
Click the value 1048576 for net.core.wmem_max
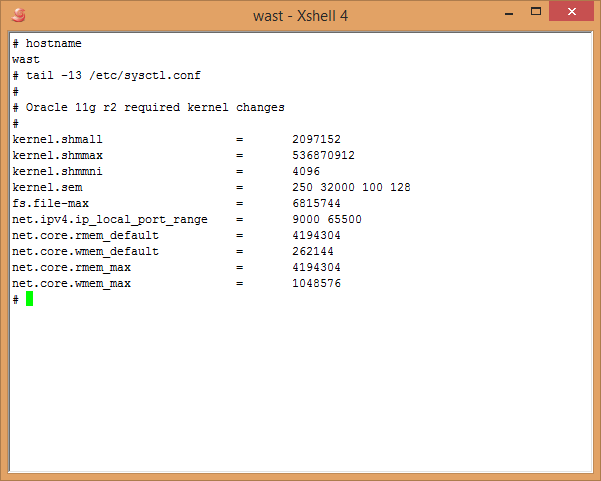(317, 283)
